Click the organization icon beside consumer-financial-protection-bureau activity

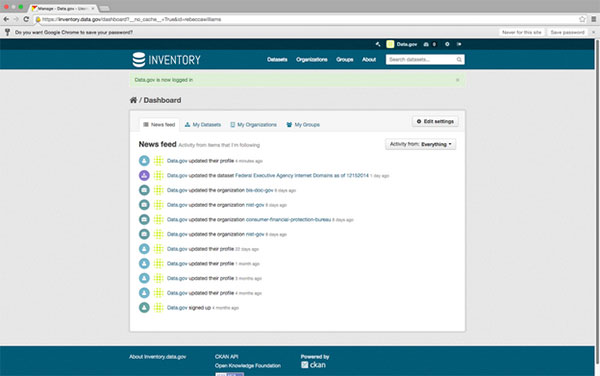point(144,220)
